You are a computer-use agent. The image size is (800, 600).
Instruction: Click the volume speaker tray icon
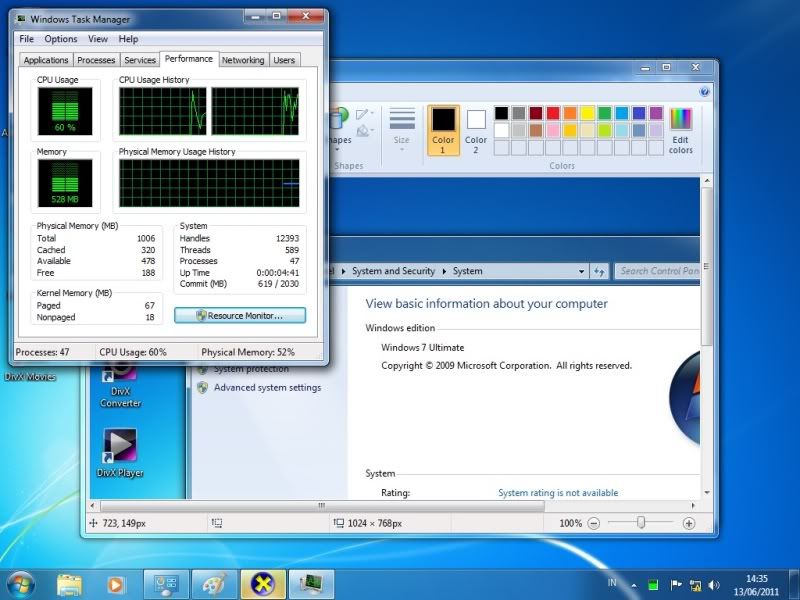coord(714,585)
